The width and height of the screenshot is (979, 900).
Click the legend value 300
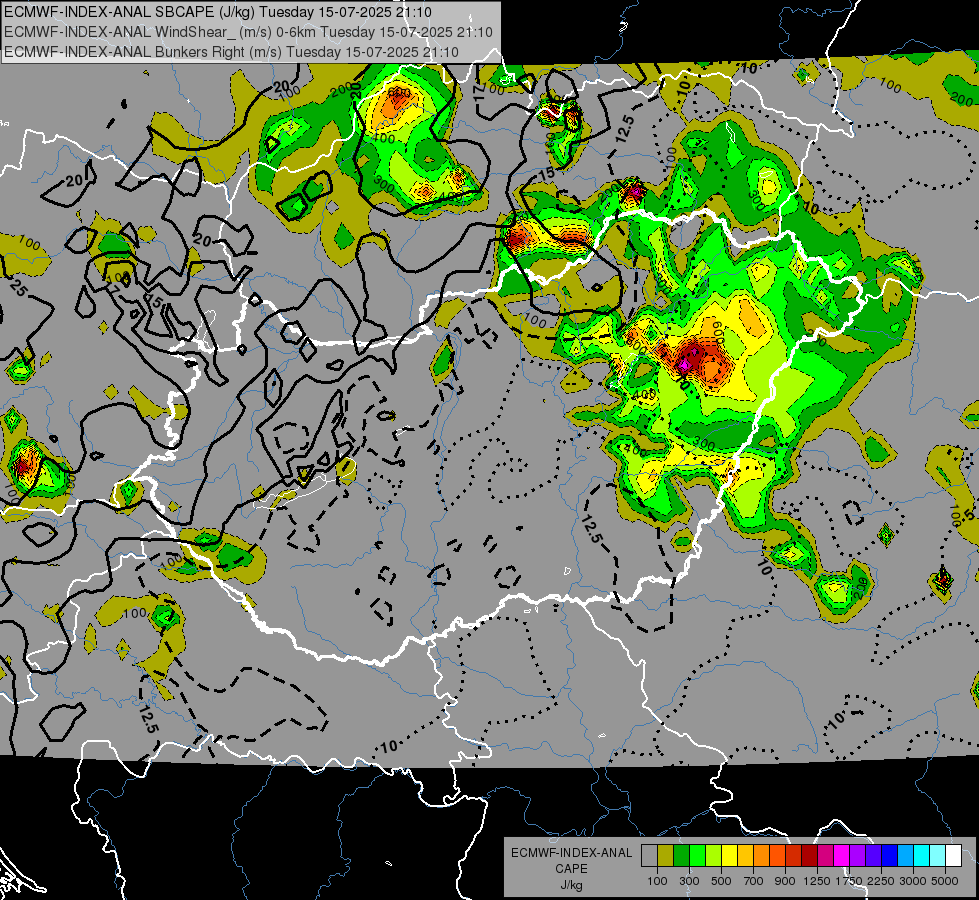689,881
